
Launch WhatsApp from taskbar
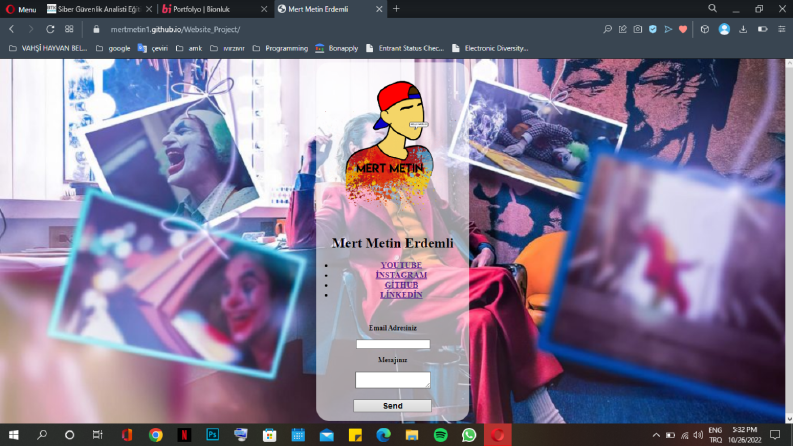click(469, 435)
